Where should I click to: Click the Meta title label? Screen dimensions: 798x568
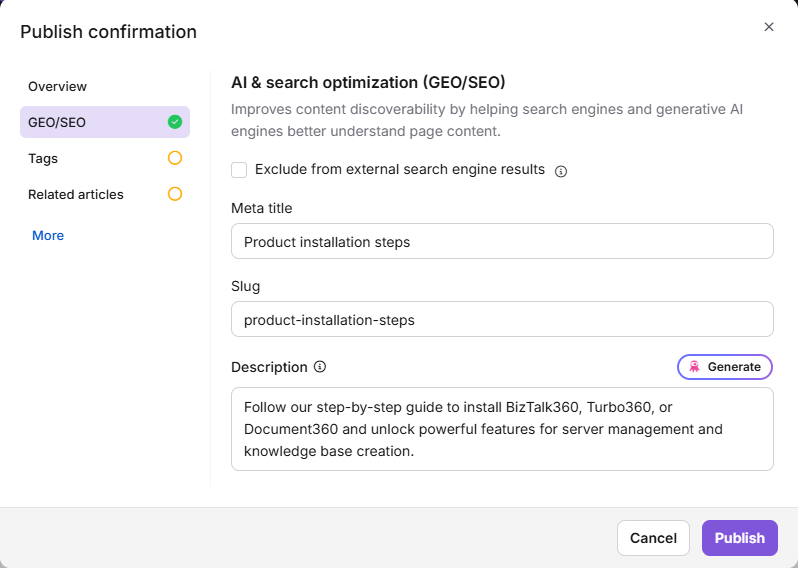[x=262, y=208]
